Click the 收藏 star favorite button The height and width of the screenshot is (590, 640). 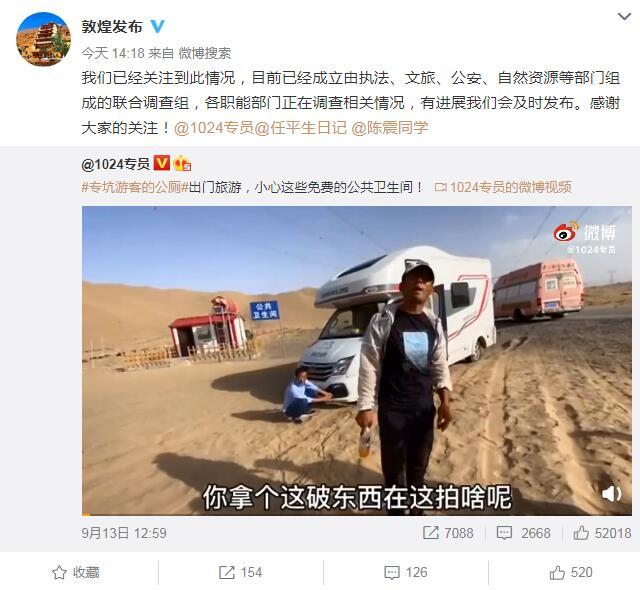click(76, 572)
